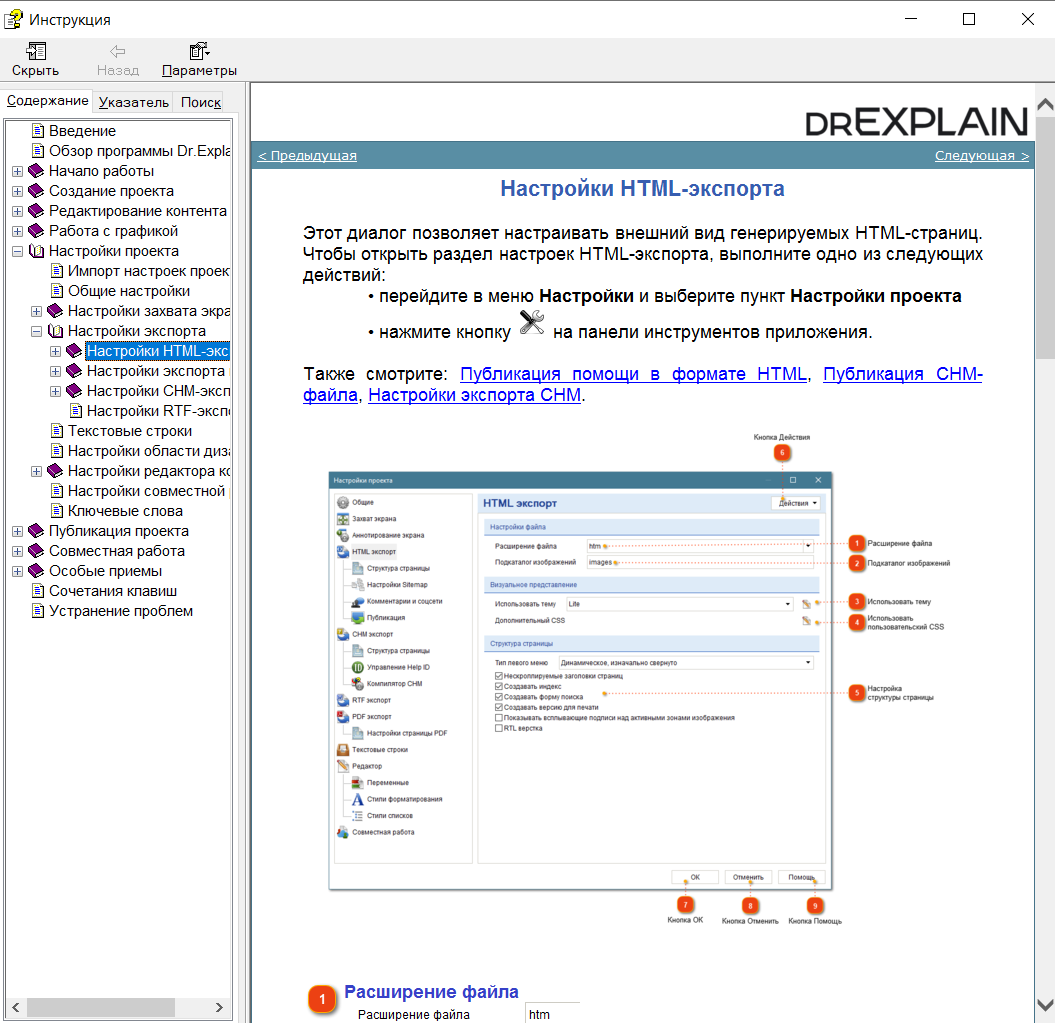Expand the Создание проекта branch

point(17,192)
